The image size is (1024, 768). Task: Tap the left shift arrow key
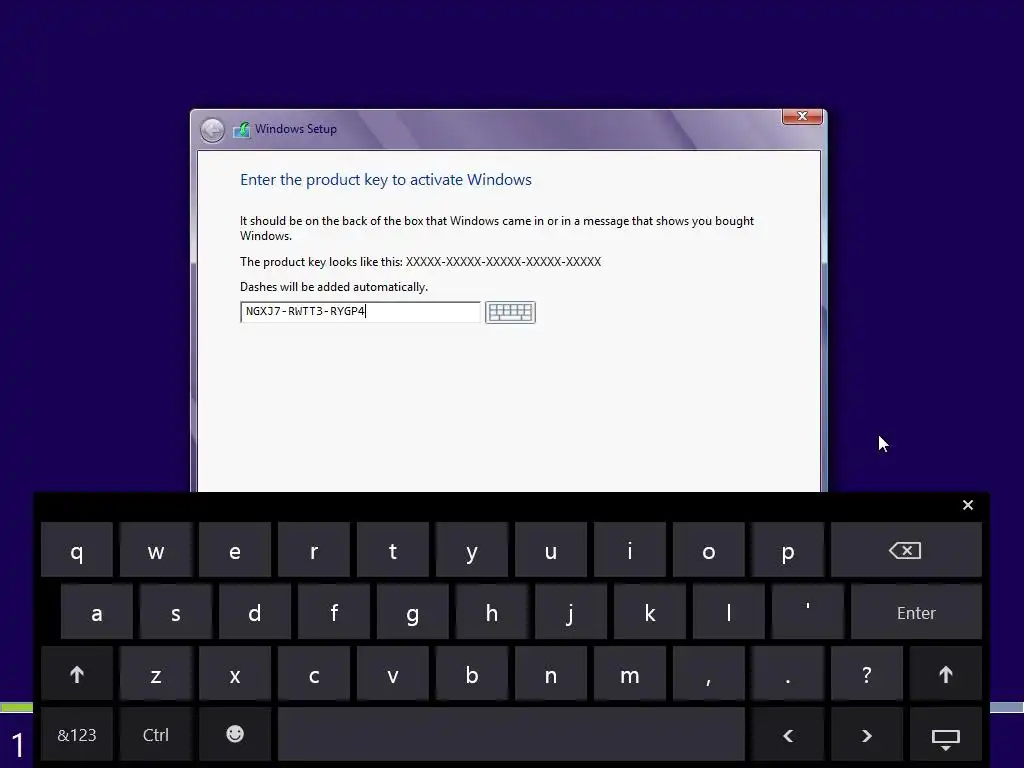pyautogui.click(x=76, y=675)
